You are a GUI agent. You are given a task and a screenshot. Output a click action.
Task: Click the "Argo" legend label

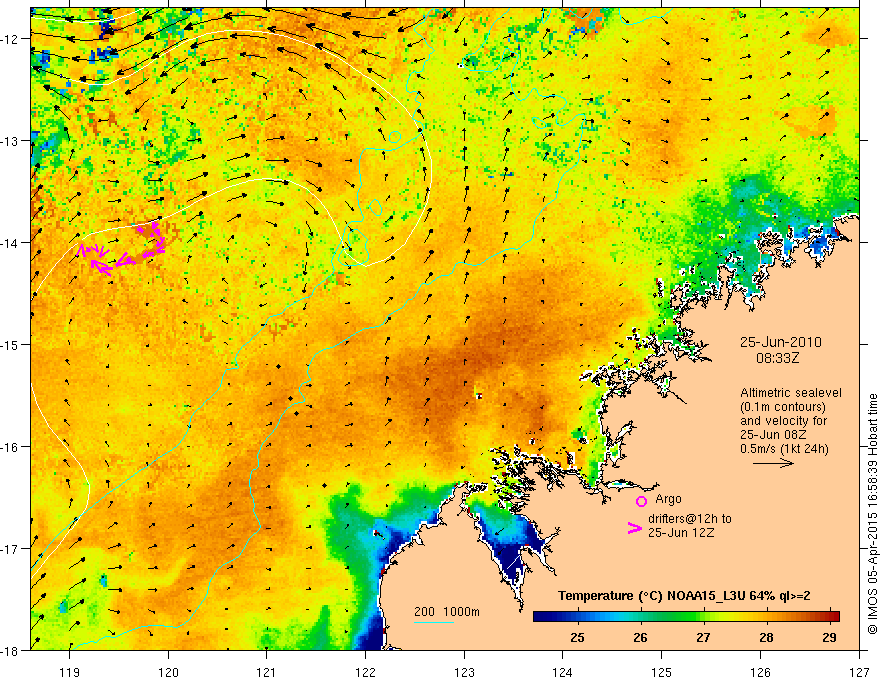(668, 499)
